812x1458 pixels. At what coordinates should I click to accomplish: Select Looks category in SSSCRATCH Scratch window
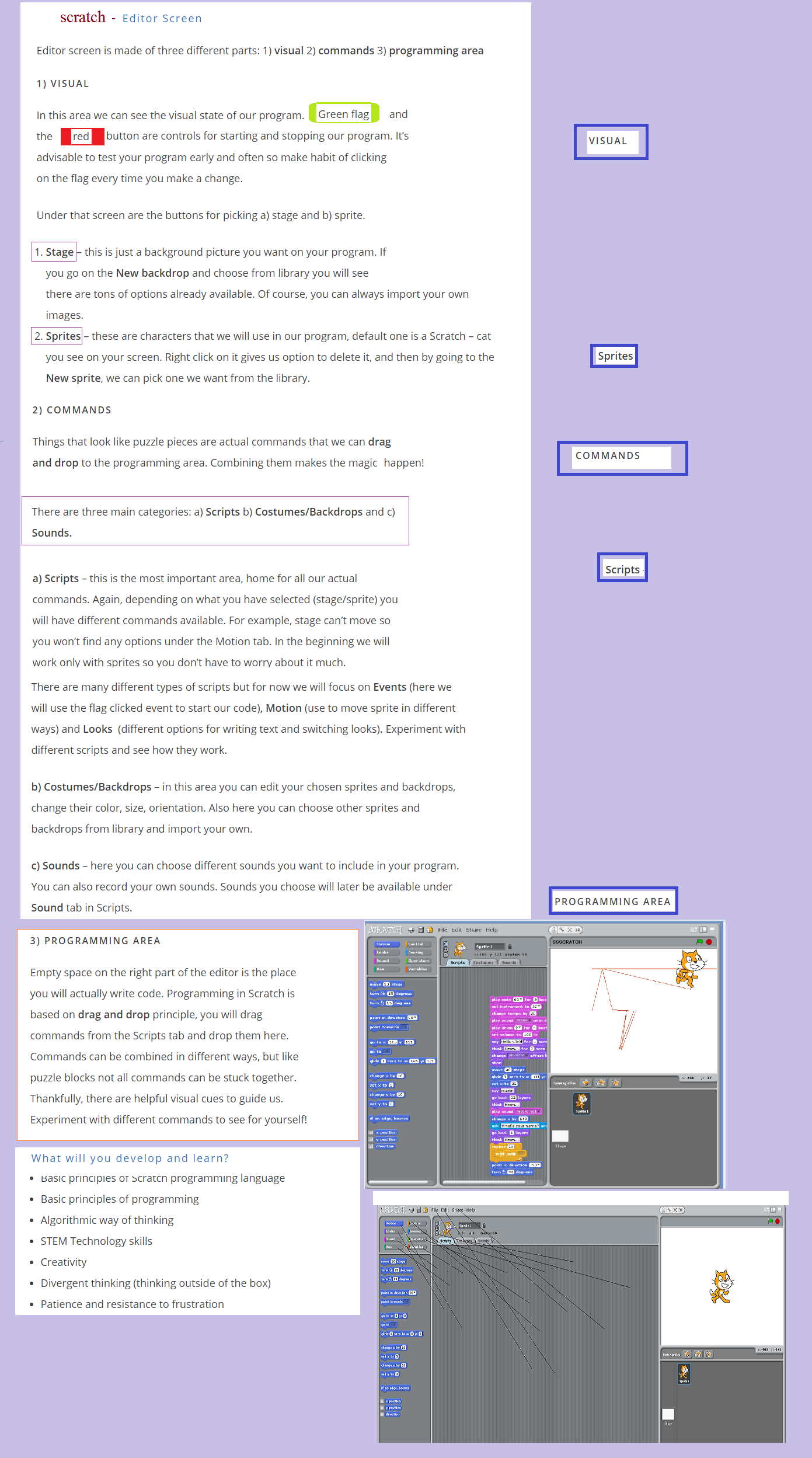coord(386,952)
